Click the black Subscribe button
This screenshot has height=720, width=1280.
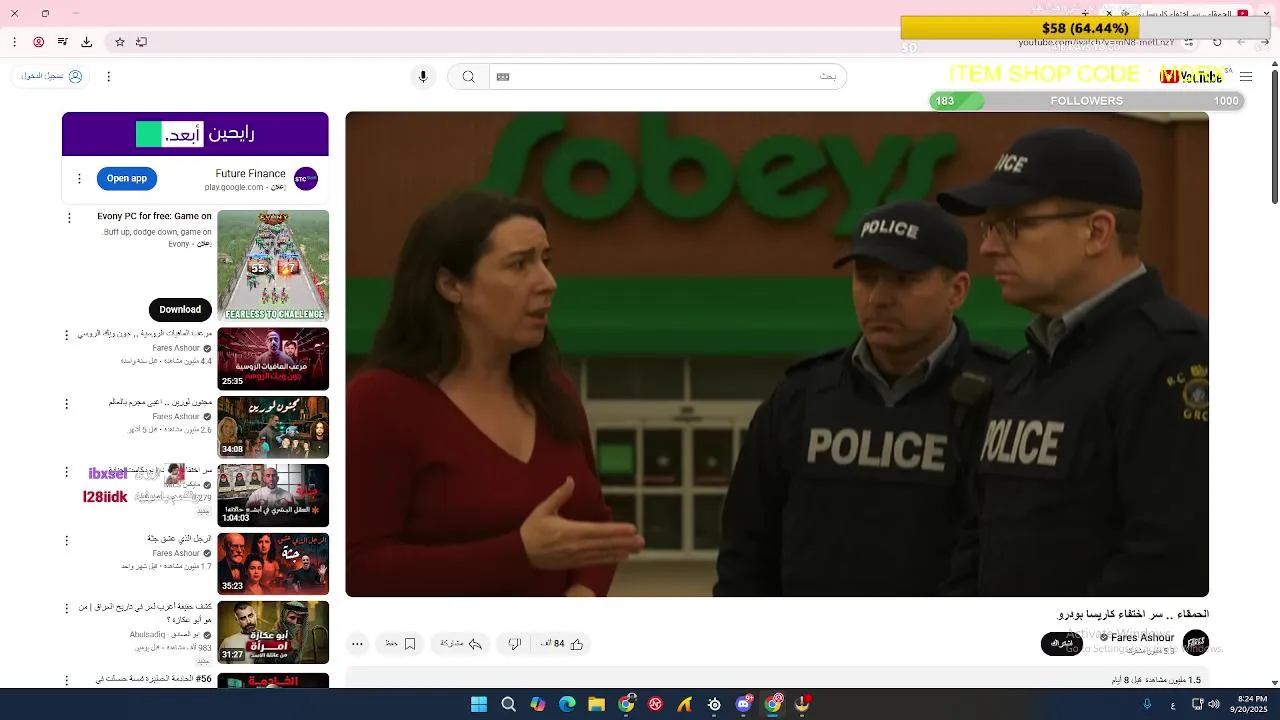[1062, 644]
